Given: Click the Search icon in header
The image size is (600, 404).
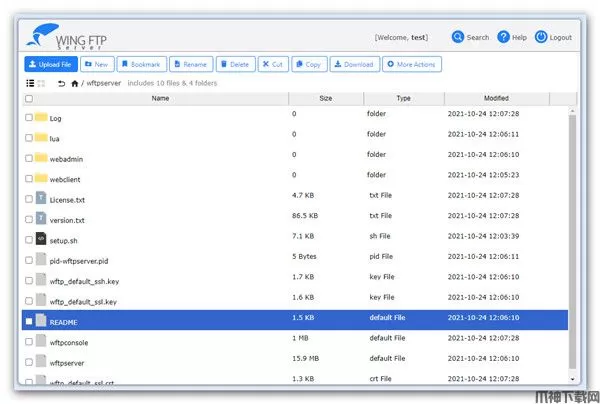Looking at the screenshot, I should [x=458, y=37].
